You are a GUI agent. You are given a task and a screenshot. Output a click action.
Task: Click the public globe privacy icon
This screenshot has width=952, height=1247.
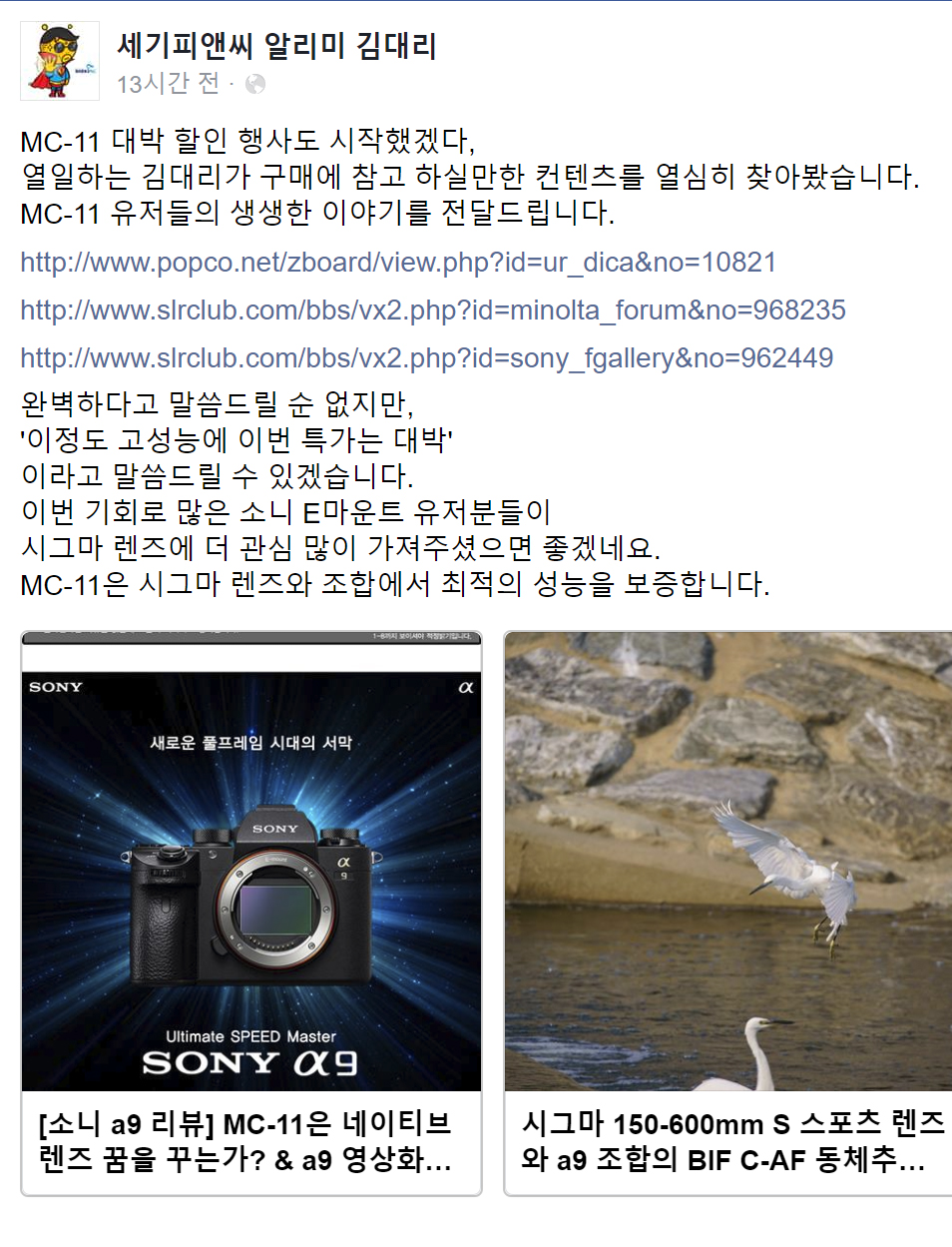coord(255,84)
